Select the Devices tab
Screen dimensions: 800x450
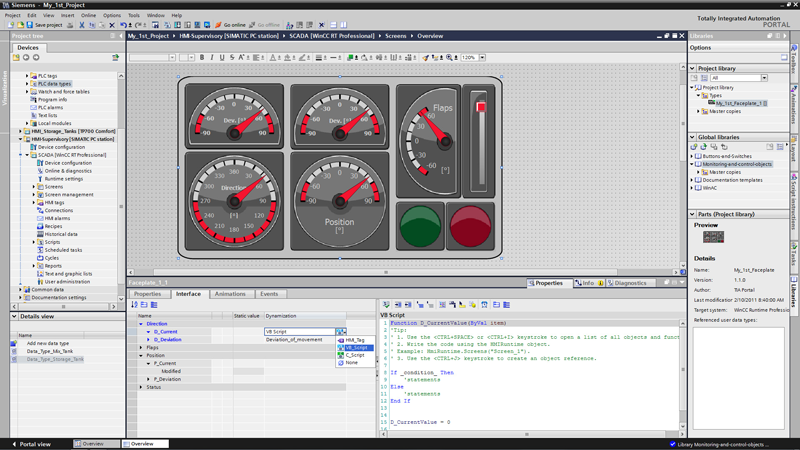point(28,47)
